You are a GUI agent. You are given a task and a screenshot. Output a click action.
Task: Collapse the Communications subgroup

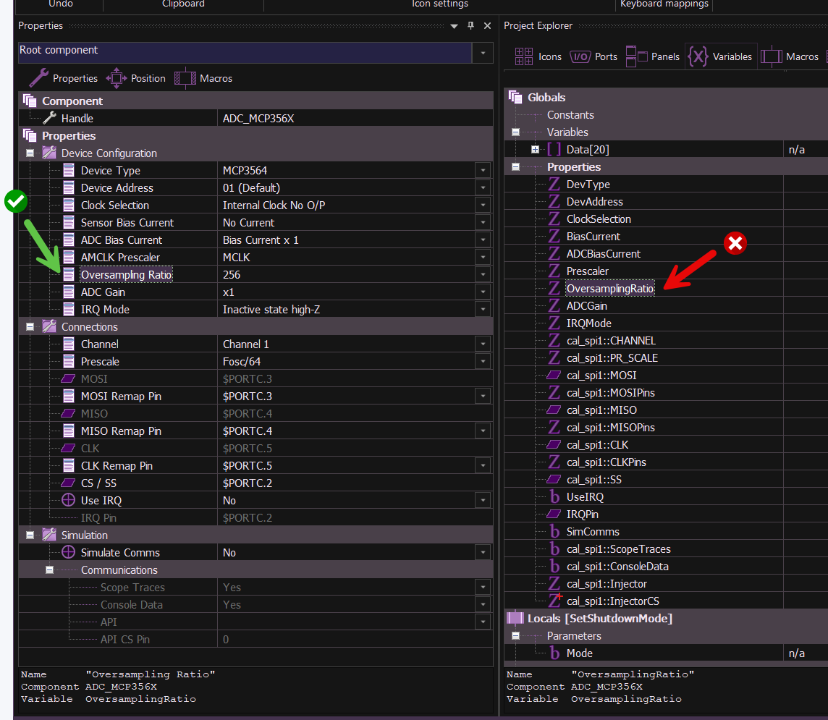(50, 570)
